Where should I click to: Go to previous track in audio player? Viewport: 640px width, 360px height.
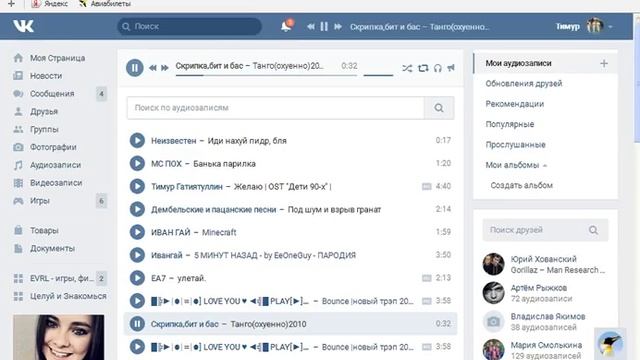pos(153,68)
